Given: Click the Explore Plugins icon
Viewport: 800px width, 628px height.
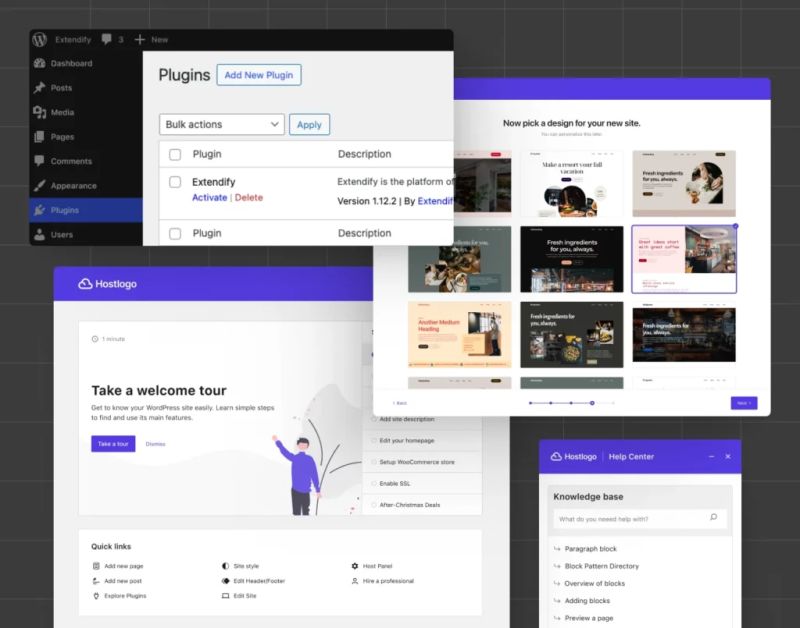Looking at the screenshot, I should click(x=96, y=595).
